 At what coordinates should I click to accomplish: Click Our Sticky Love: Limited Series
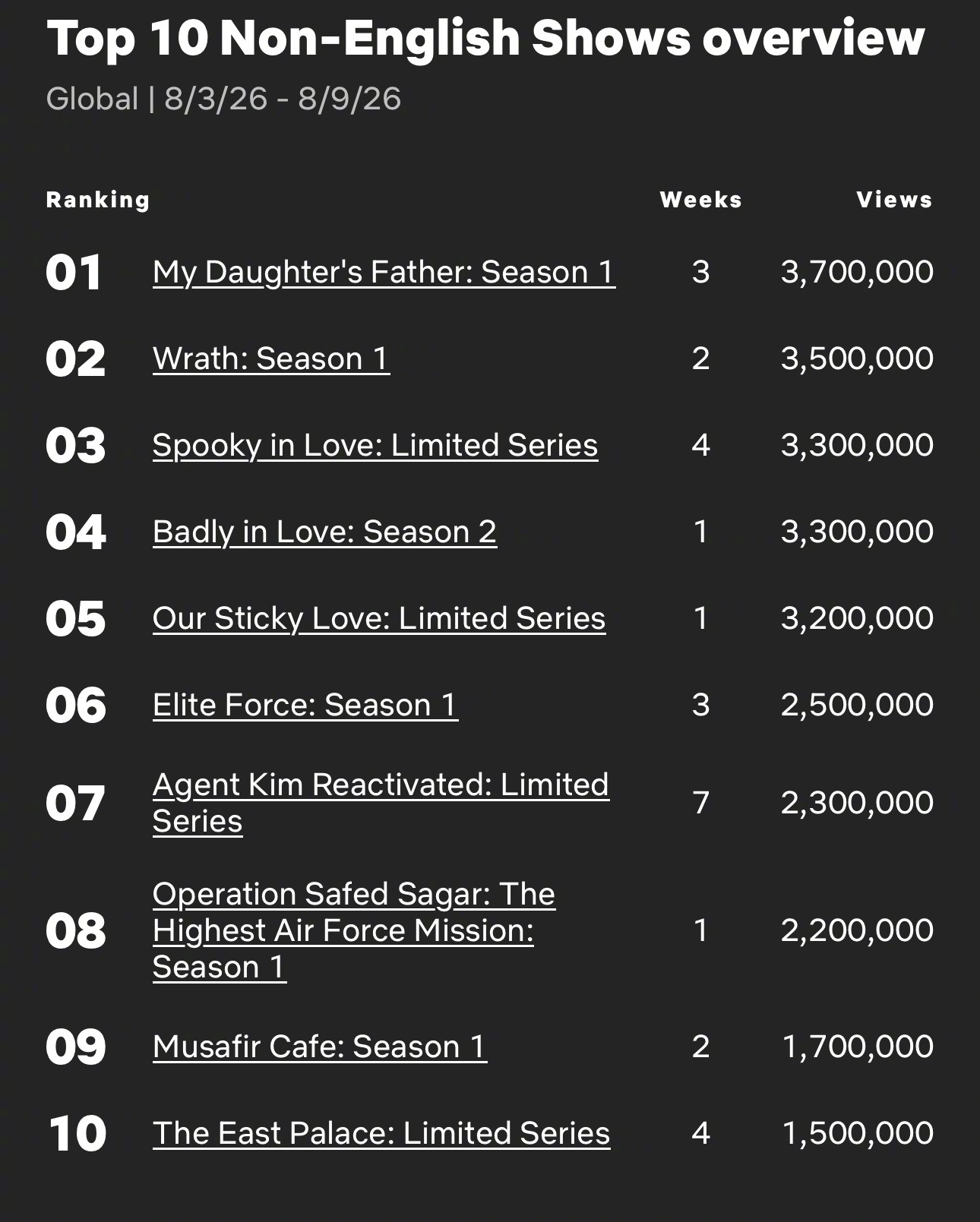tap(379, 618)
